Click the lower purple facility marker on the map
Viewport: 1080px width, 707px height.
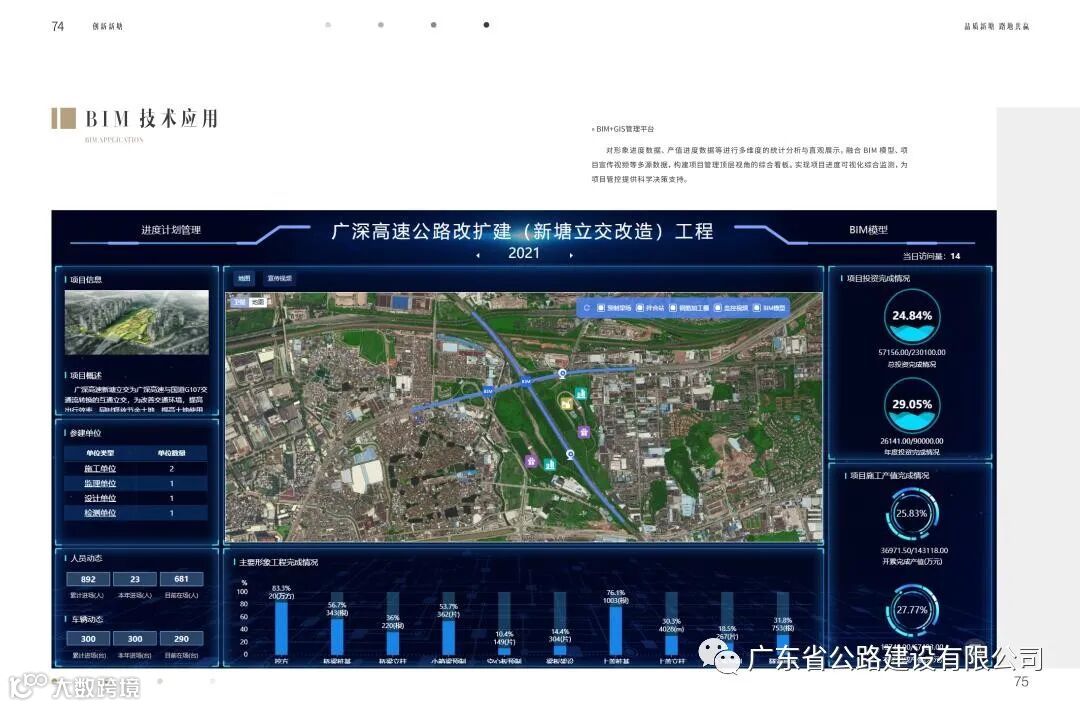pos(531,461)
